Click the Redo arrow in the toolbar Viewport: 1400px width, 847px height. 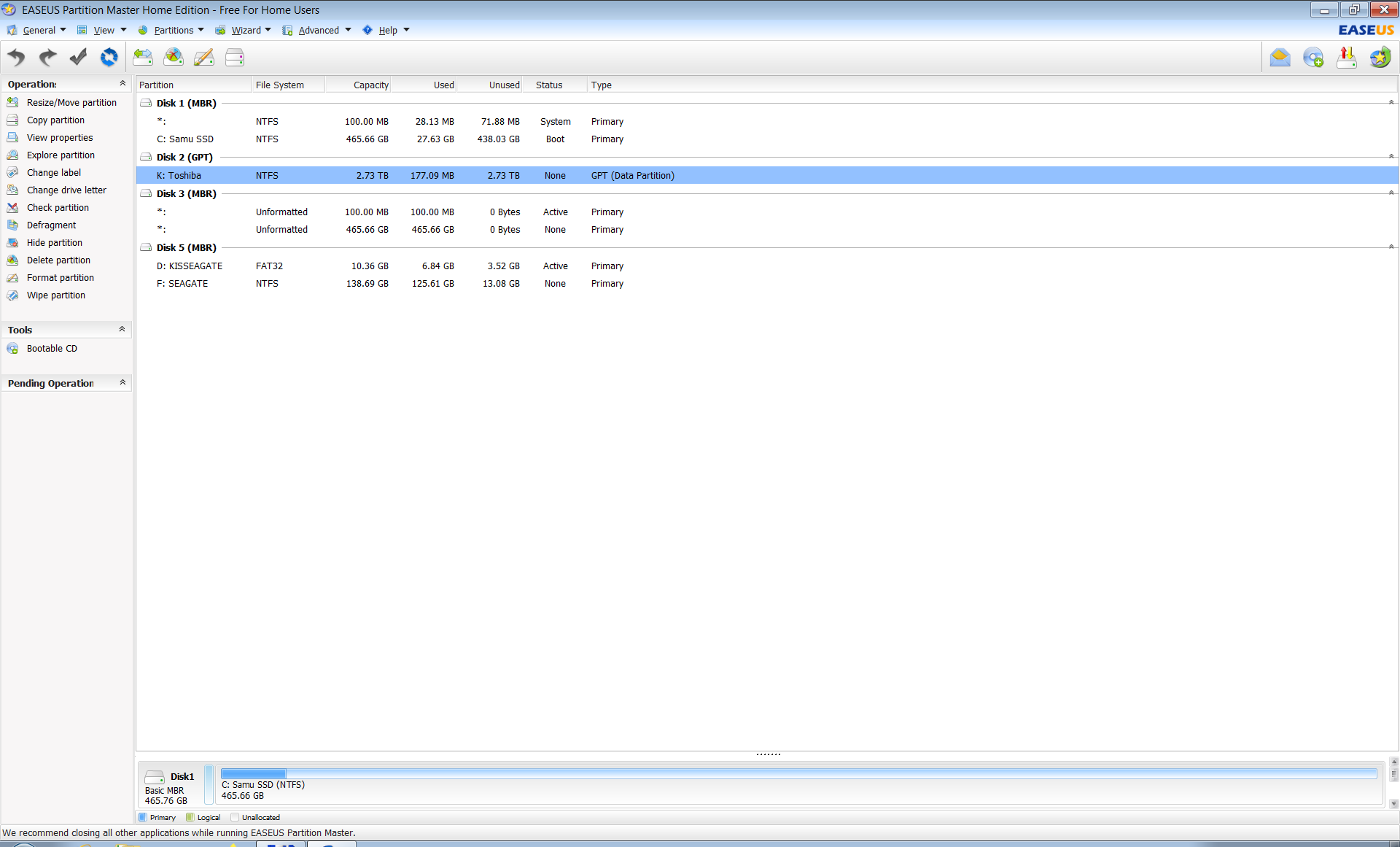[x=47, y=57]
